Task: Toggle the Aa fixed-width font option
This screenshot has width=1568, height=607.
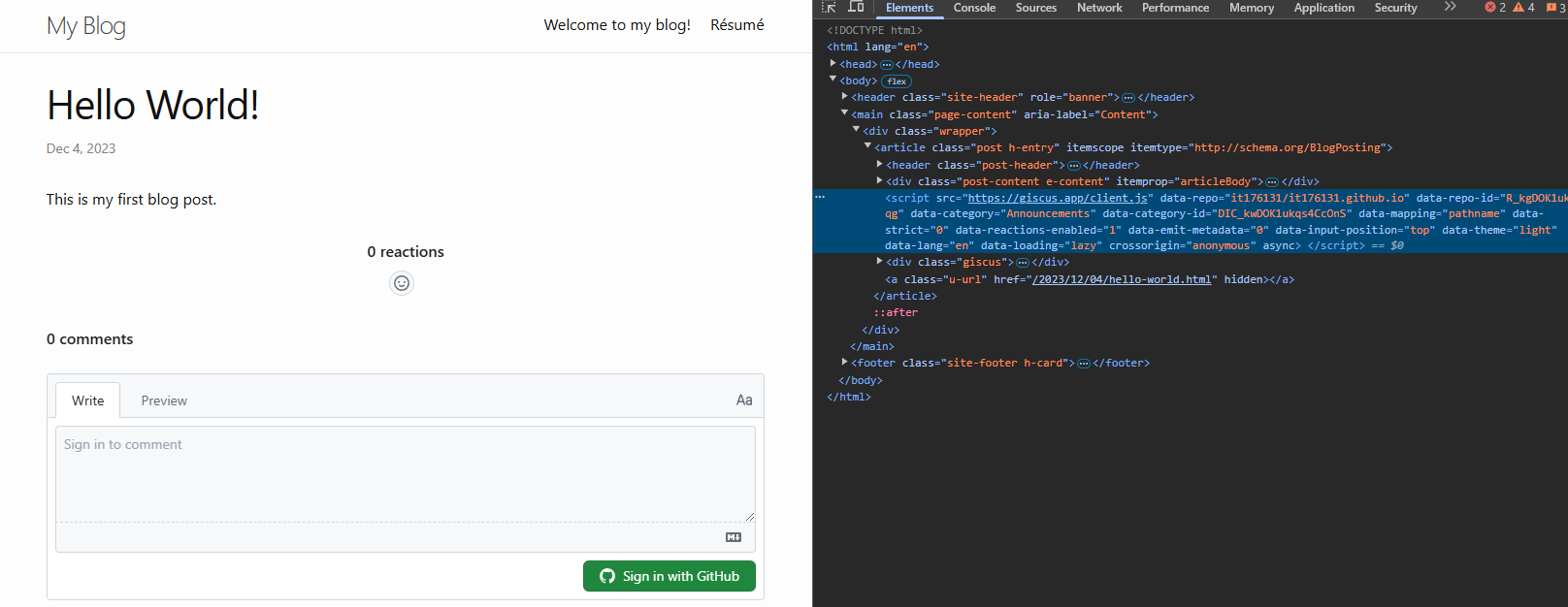Action: pos(744,399)
